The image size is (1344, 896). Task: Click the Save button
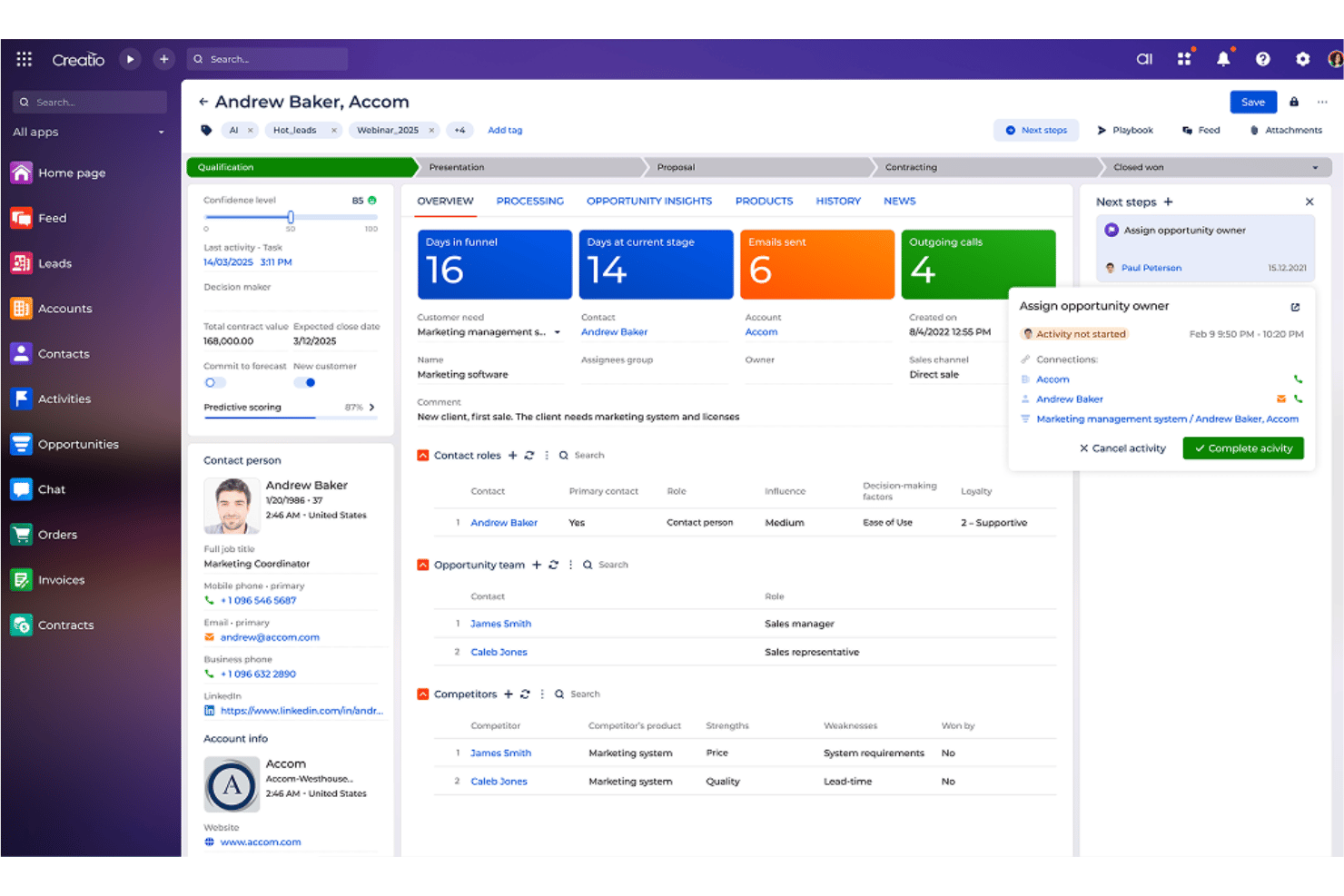1253,102
